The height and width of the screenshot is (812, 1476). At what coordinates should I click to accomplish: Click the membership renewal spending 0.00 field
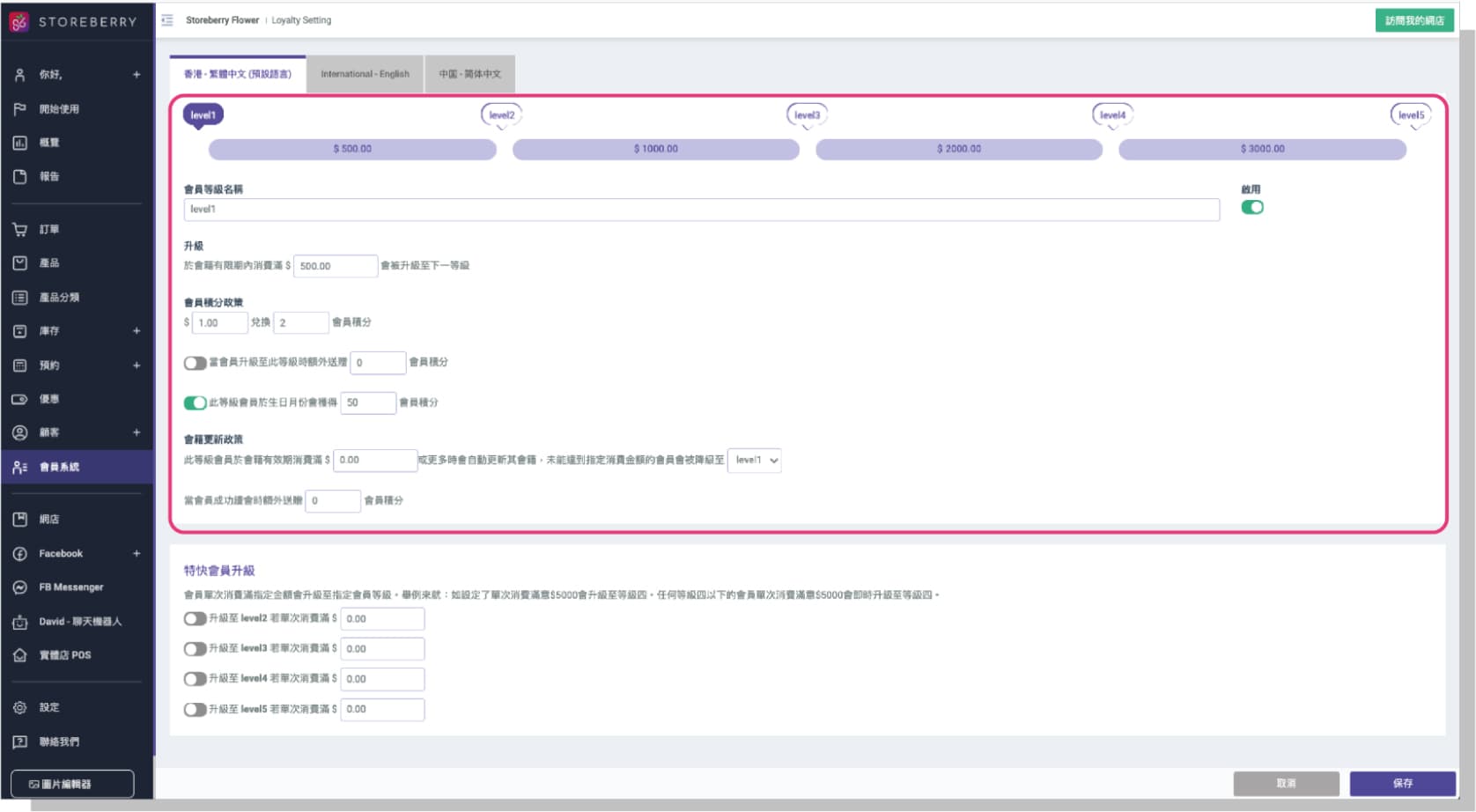coord(375,460)
